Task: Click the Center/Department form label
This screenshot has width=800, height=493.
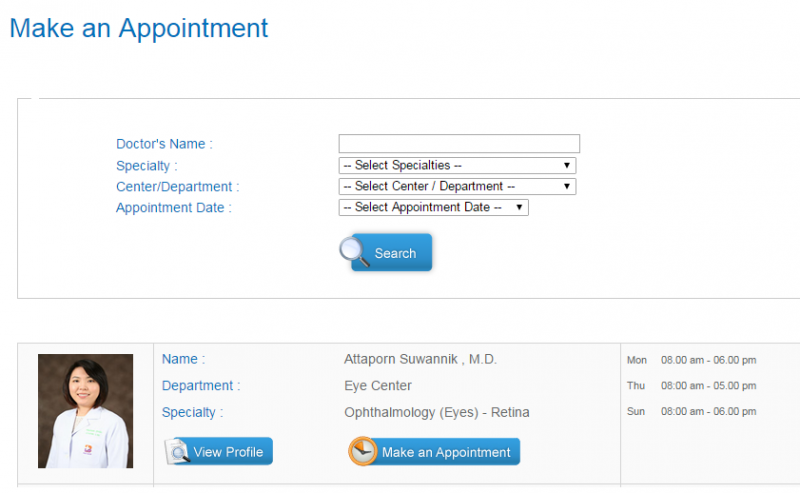Action: (x=177, y=187)
